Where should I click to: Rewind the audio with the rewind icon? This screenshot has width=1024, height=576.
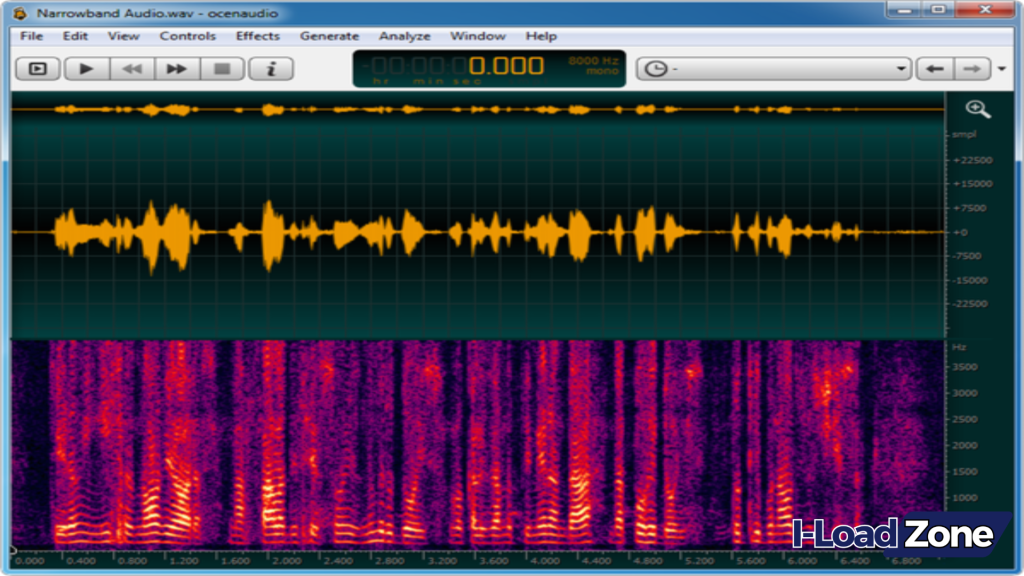131,68
